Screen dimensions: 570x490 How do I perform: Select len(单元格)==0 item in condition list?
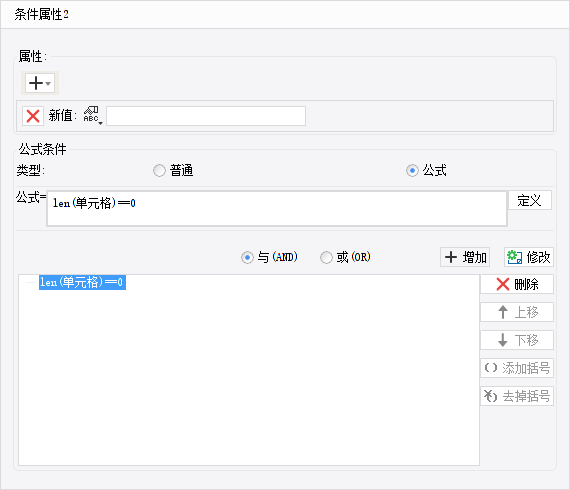click(82, 282)
